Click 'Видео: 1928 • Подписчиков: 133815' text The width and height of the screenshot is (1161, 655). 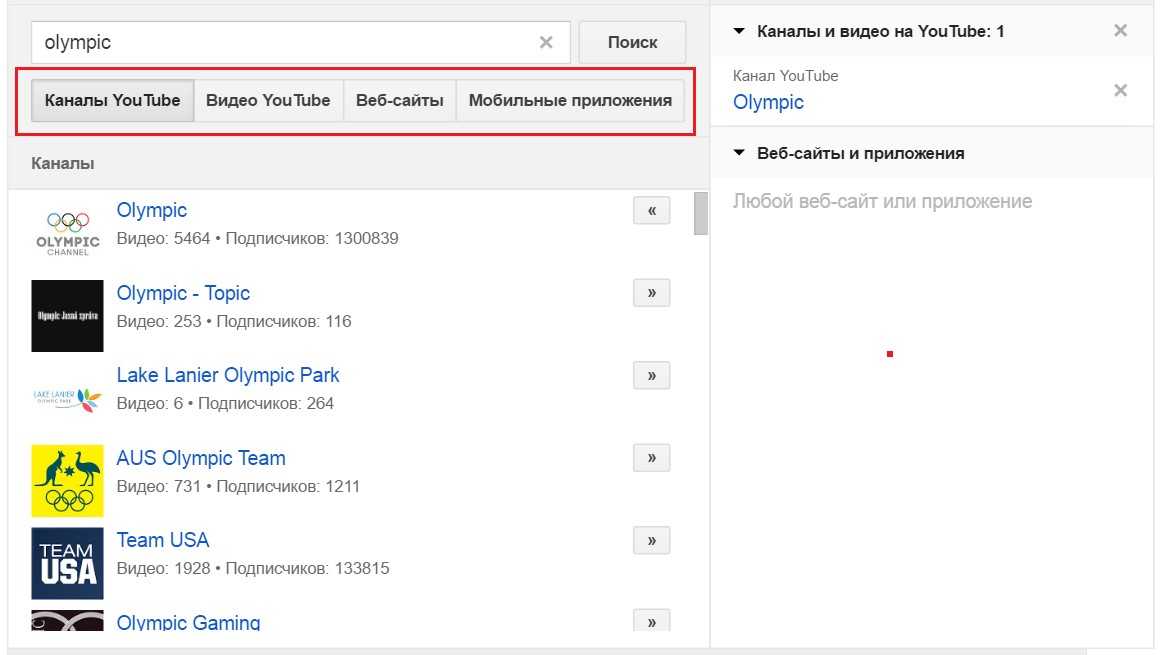pos(252,568)
